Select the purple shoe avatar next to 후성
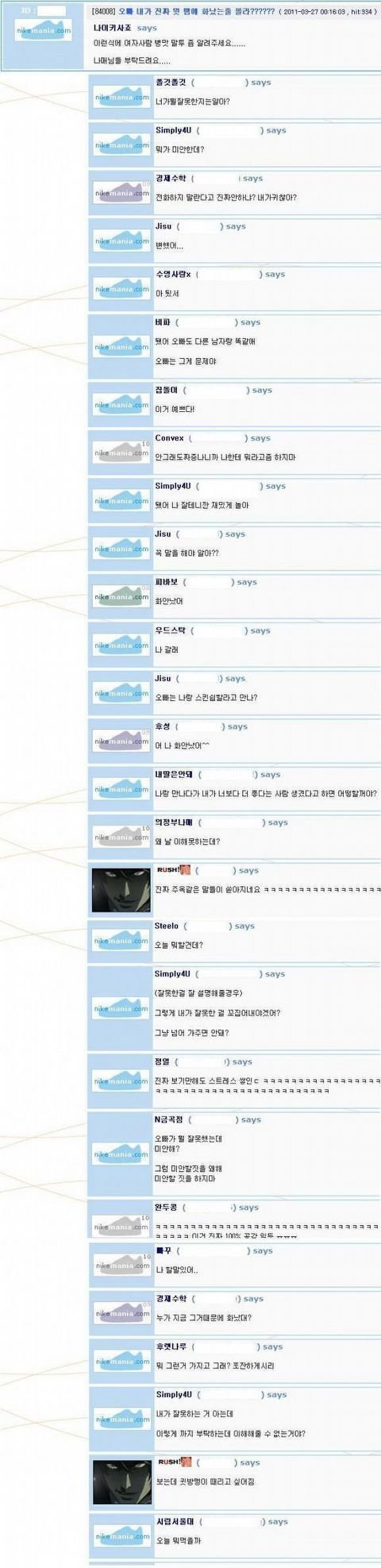This screenshot has height=1568, width=381. click(x=121, y=741)
